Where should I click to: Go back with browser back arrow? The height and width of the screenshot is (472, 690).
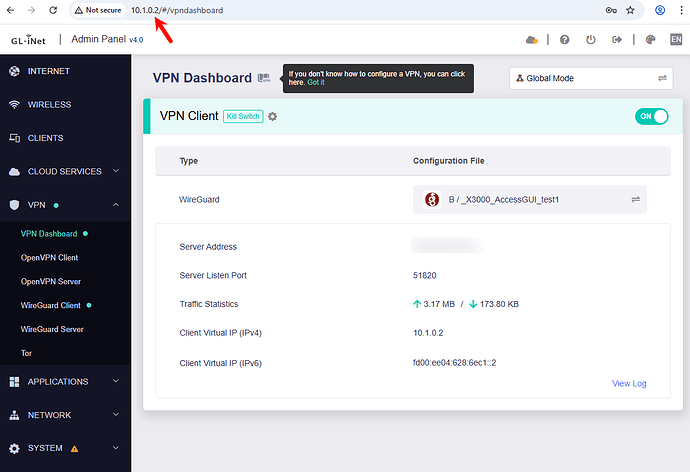(x=11, y=10)
